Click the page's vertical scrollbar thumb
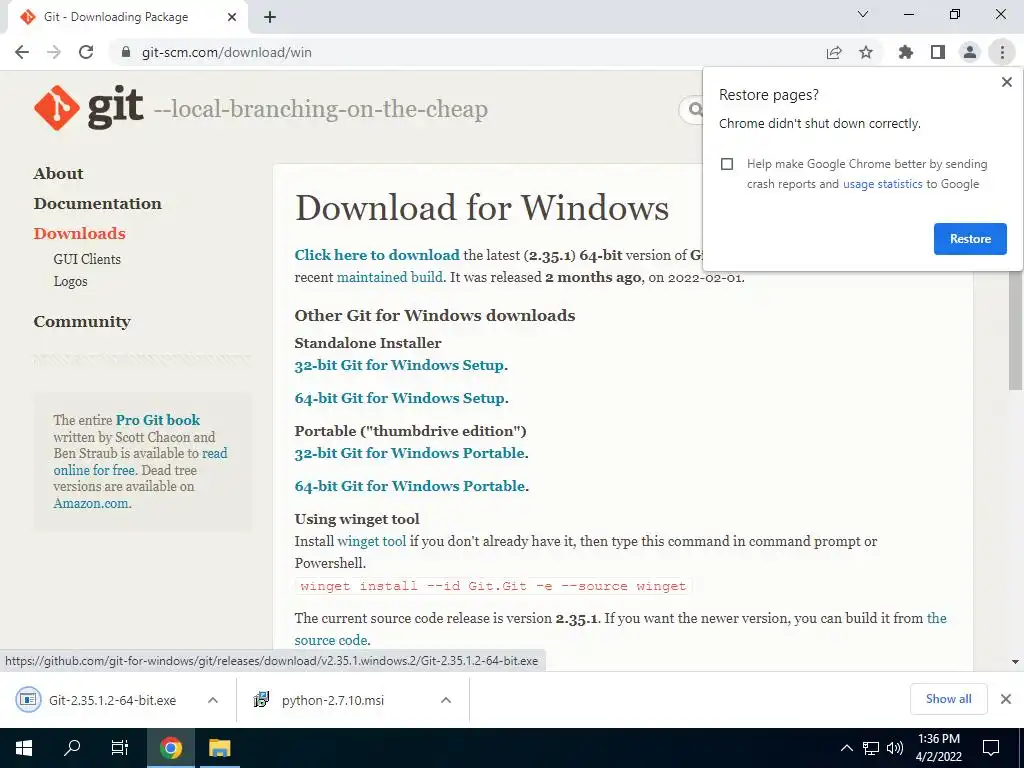This screenshot has width=1024, height=768. point(1016,330)
